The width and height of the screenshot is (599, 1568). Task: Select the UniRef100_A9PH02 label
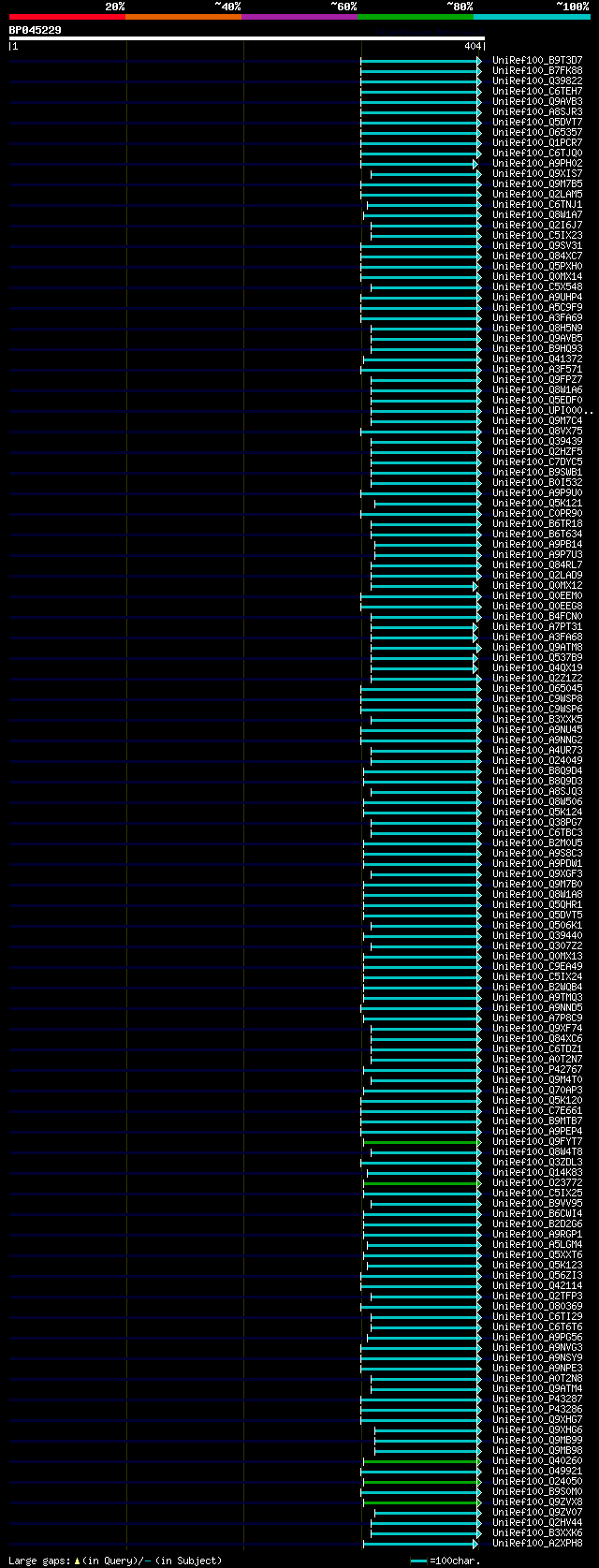tap(537, 163)
